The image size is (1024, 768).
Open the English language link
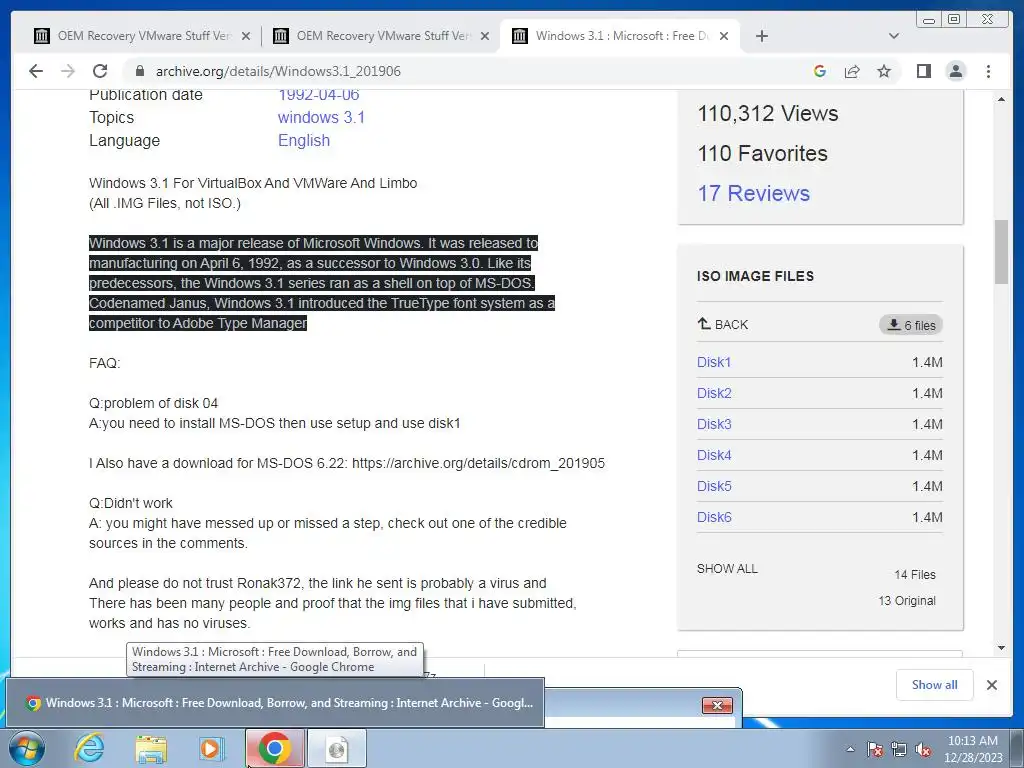[x=304, y=140]
